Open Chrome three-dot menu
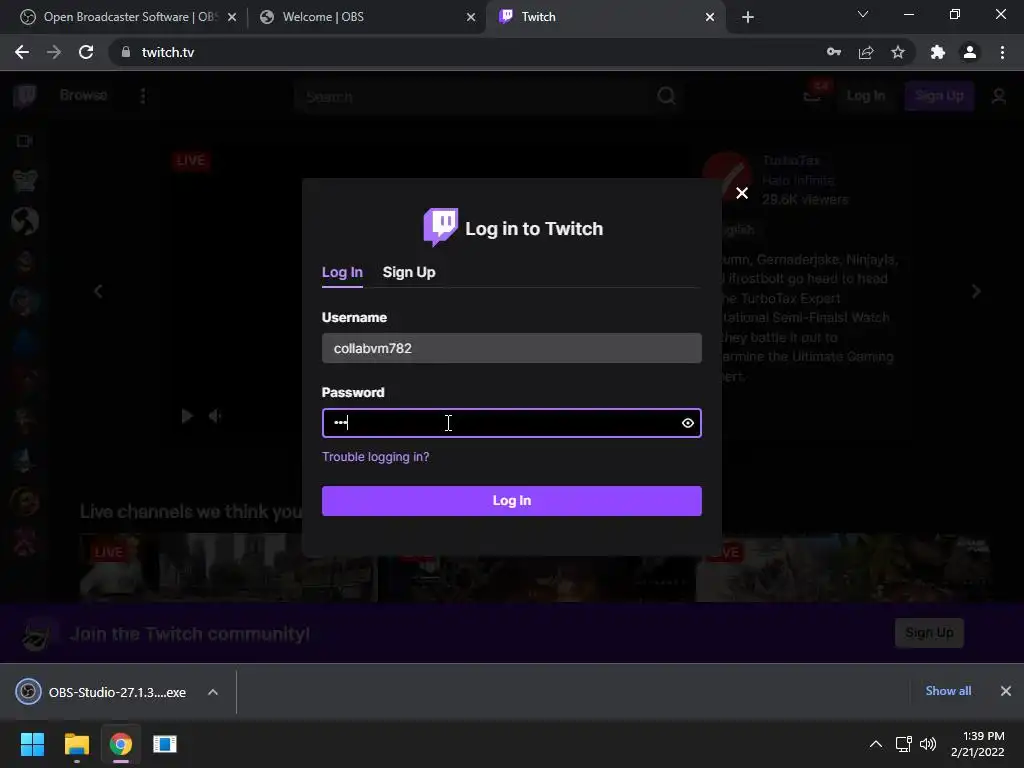This screenshot has height=768, width=1024. click(1002, 52)
